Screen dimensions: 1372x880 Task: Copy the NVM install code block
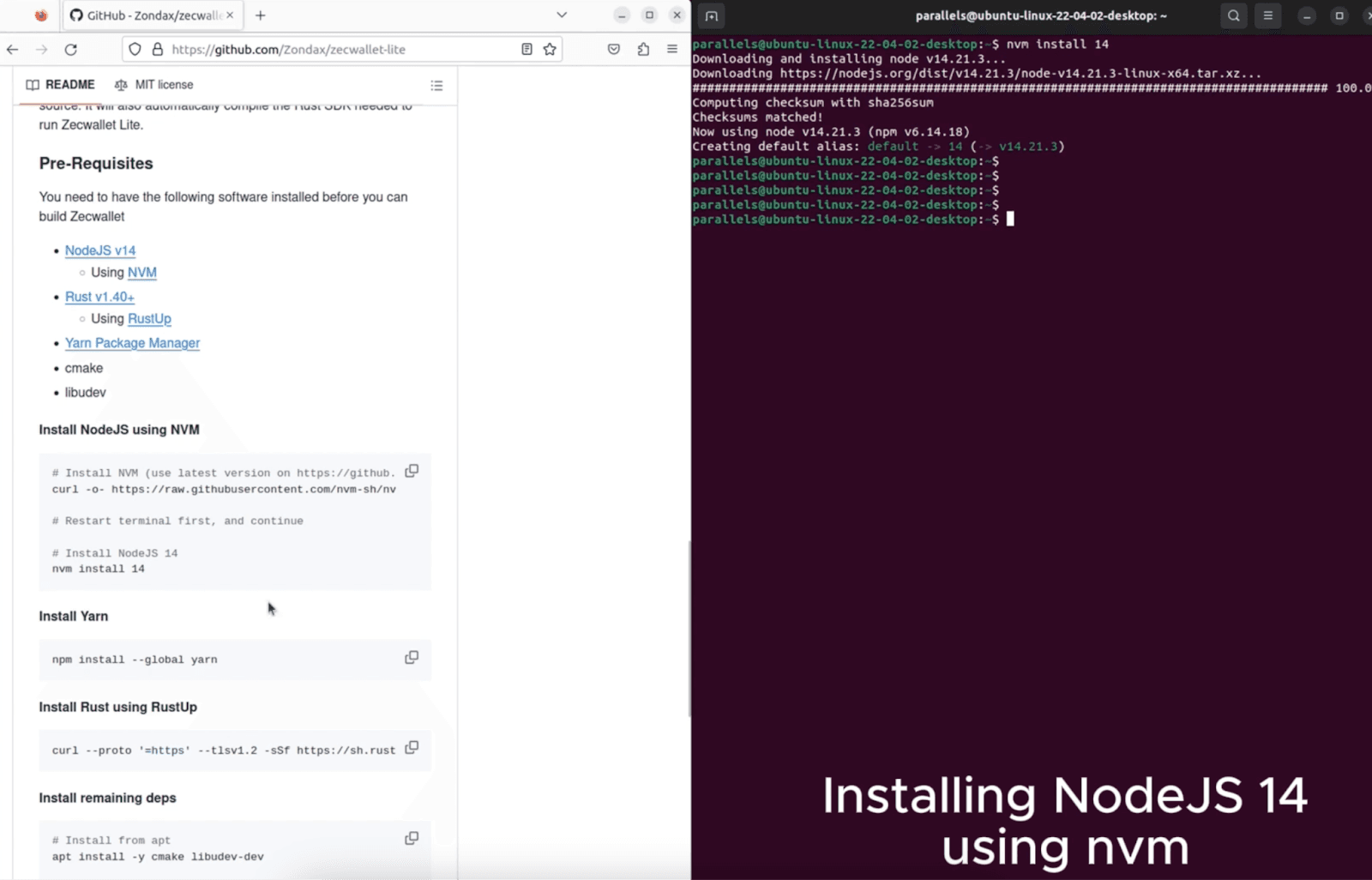(412, 471)
